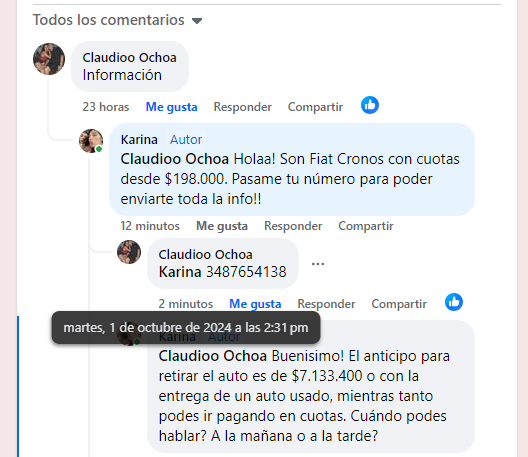Click Karina's avatar beside the Fiat Cronos reply
The image size is (528, 457).
tap(91, 141)
